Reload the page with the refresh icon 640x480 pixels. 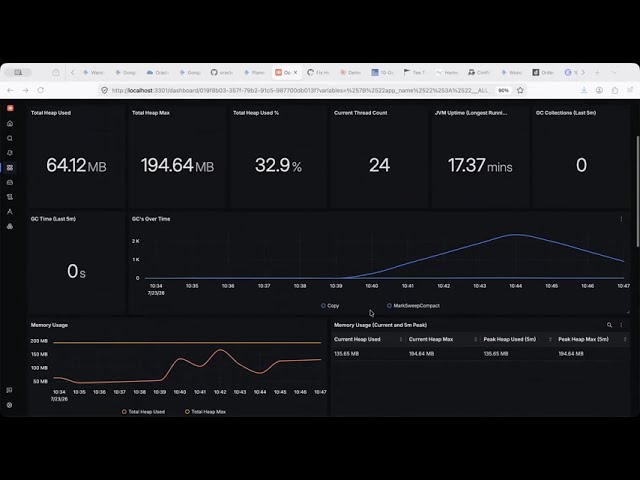pos(40,90)
